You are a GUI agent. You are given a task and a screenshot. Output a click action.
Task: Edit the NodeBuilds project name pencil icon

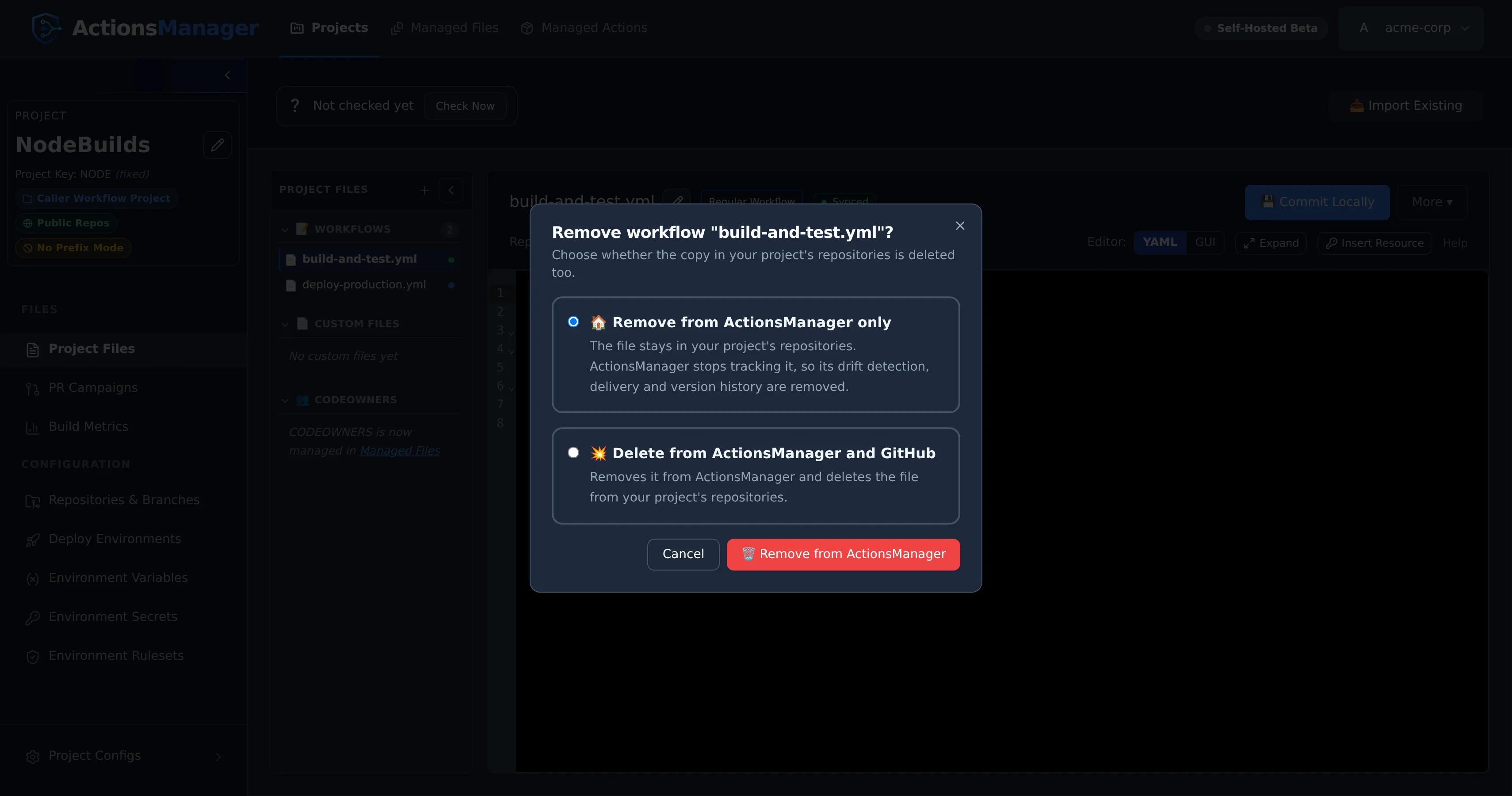point(217,145)
